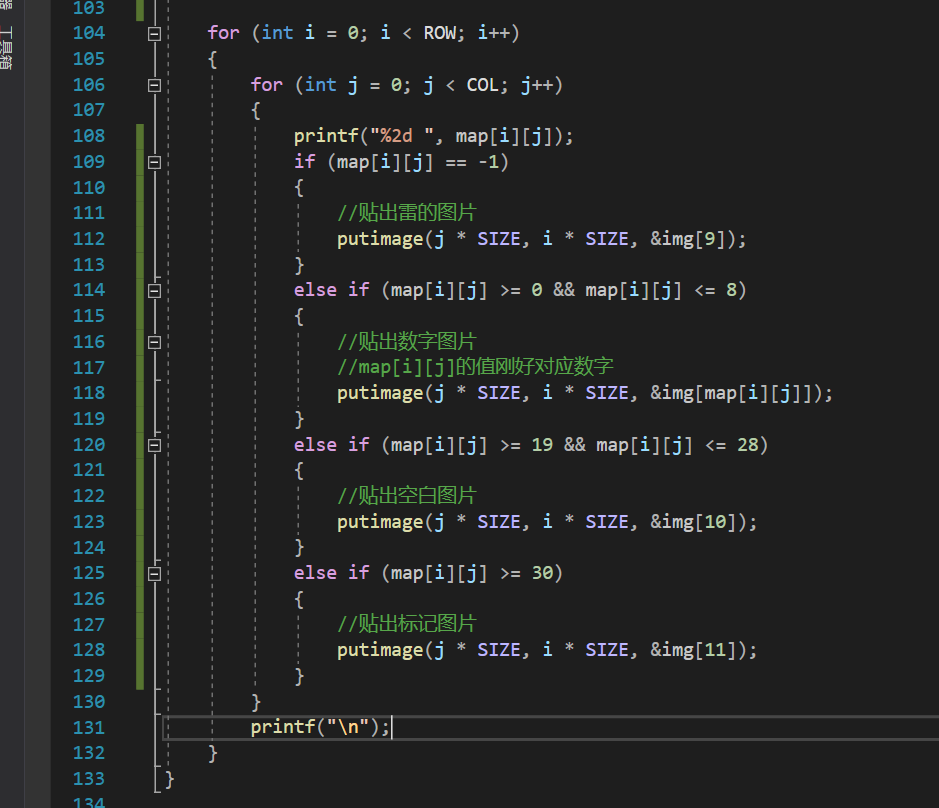Screen dimensions: 939x808
Task: Collapse the else-if map[i][j] >= 30 block
Action: (154, 574)
